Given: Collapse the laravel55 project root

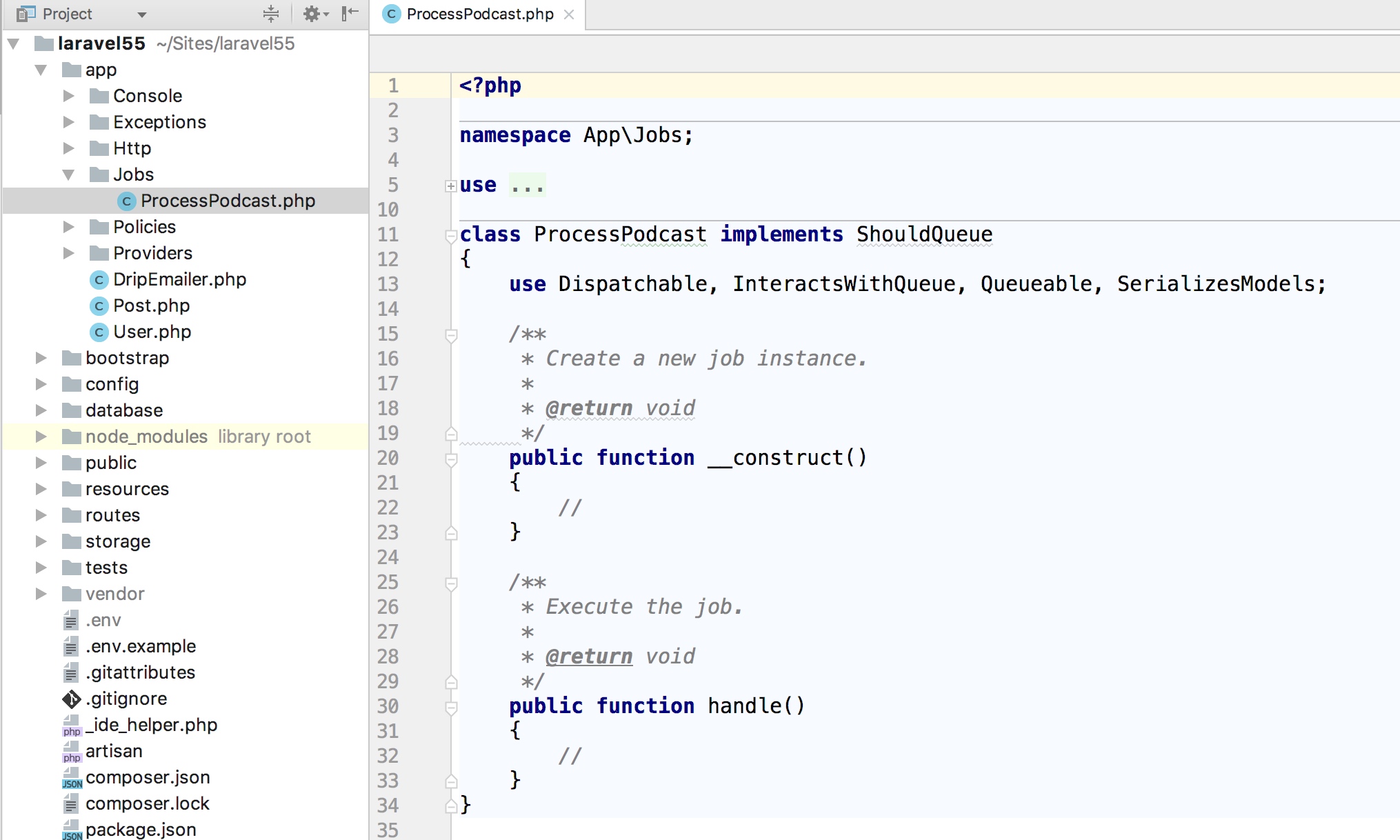Looking at the screenshot, I should tap(13, 43).
